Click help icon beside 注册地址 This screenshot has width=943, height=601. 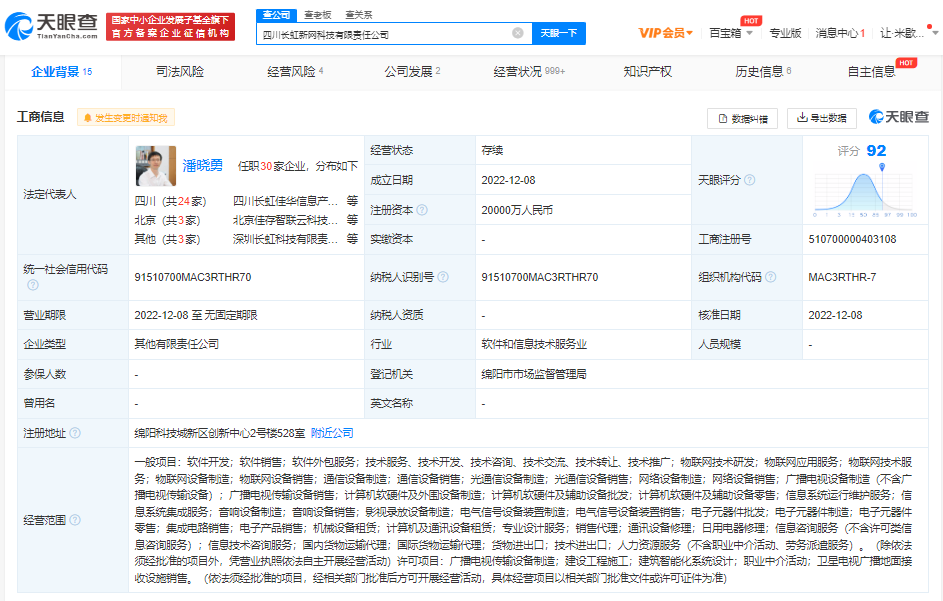tap(75, 433)
